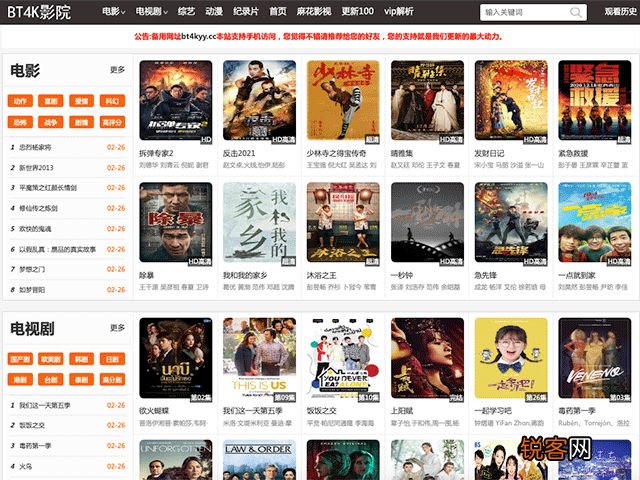
Task: Open 更新100 navigation link
Action: [358, 11]
